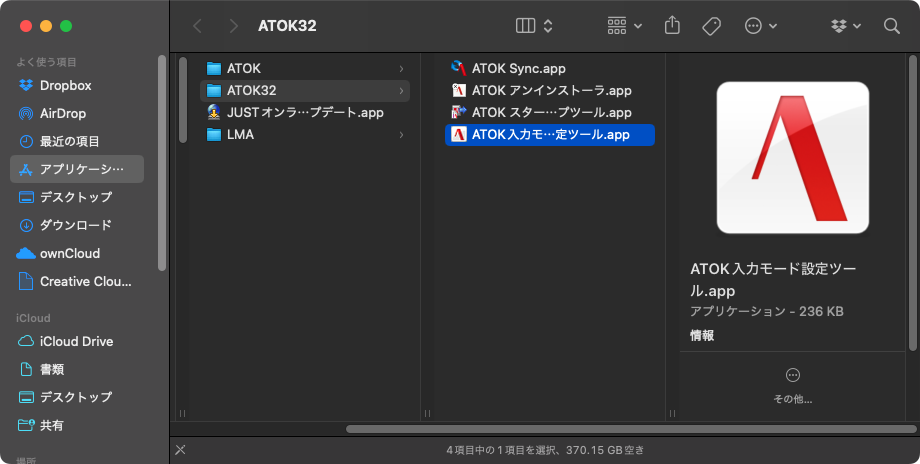This screenshot has width=920, height=464.
Task: Click the horizontal scrollbar at the bottom
Action: [x=631, y=429]
